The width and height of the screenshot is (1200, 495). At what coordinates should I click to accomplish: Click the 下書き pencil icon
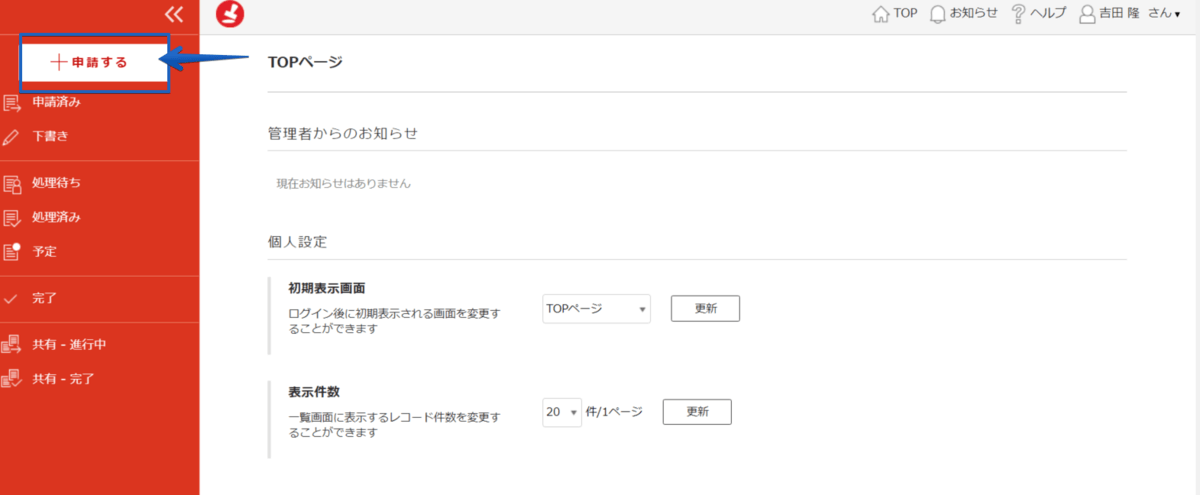12,136
